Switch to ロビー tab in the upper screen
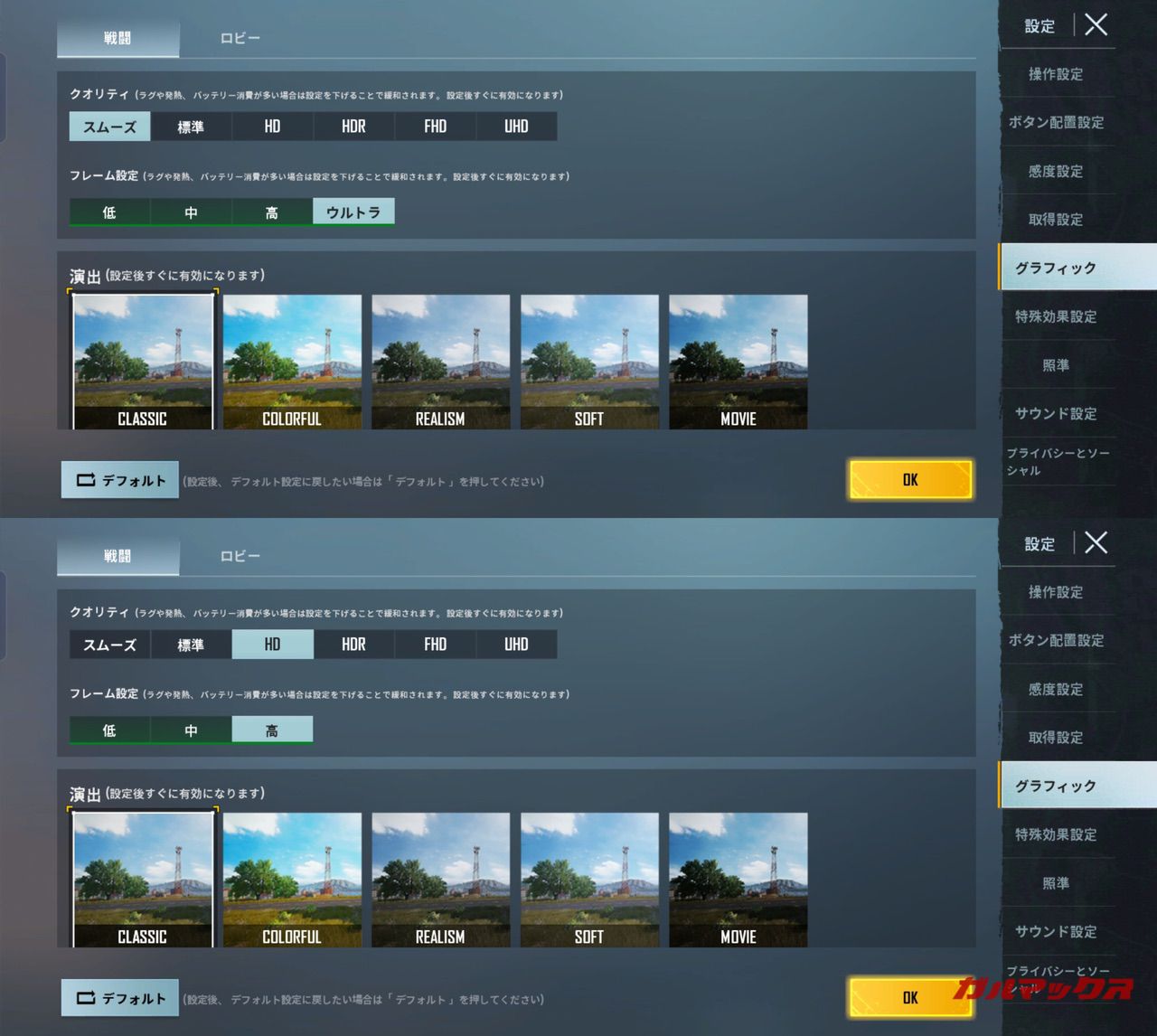Viewport: 1157px width, 1036px height. [x=240, y=38]
